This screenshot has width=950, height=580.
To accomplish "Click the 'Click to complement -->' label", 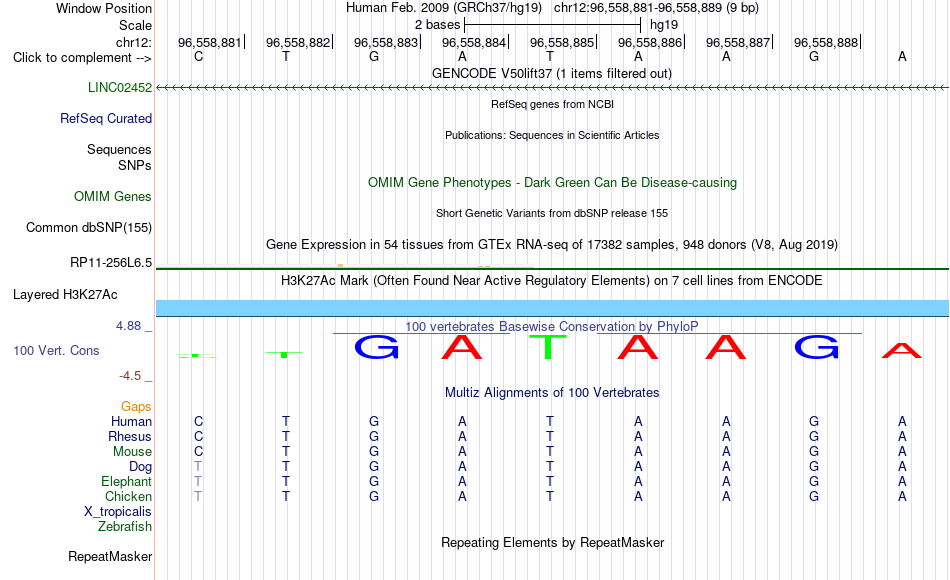I will pos(82,58).
